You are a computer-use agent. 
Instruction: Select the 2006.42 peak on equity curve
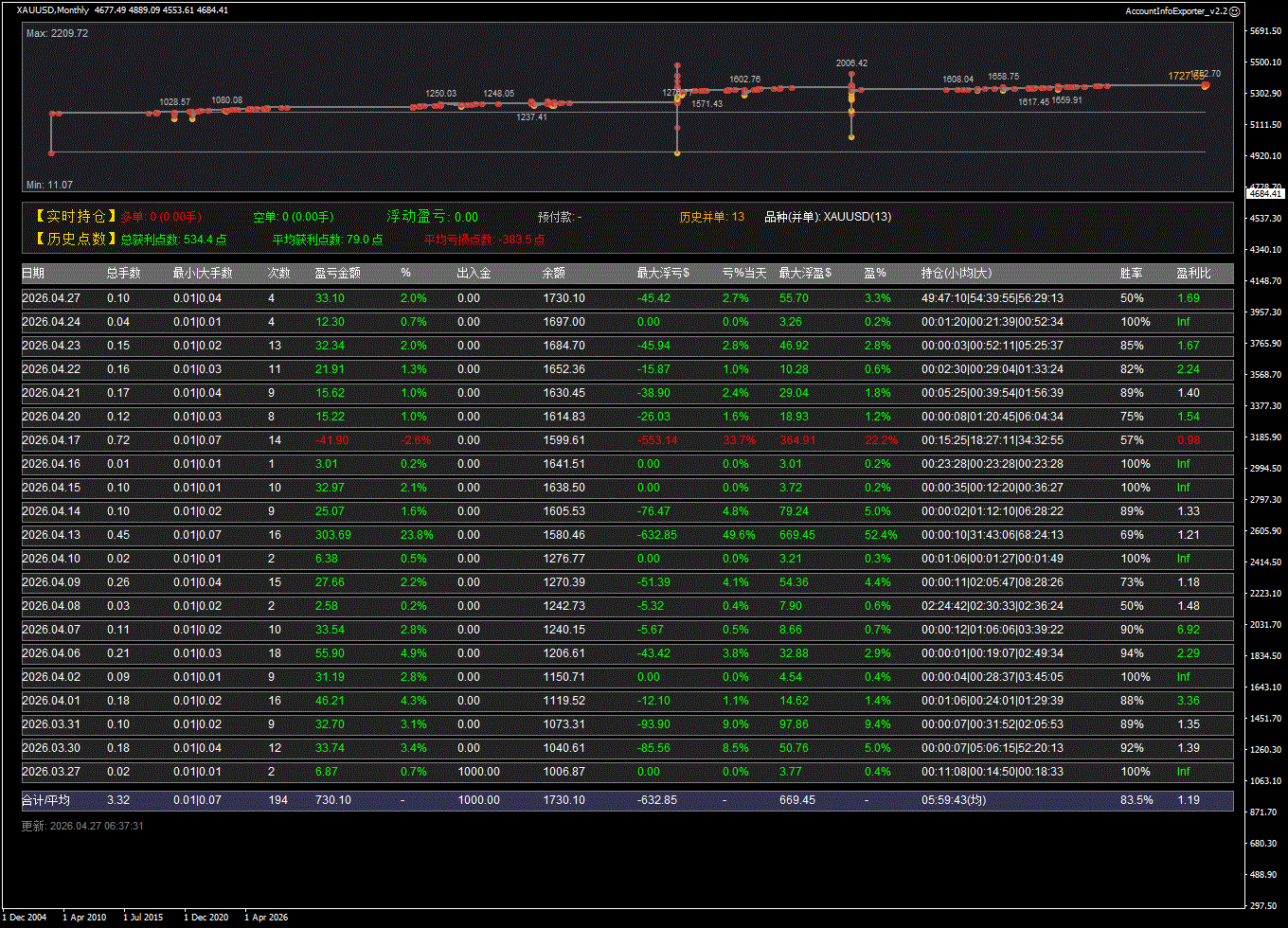click(x=851, y=63)
